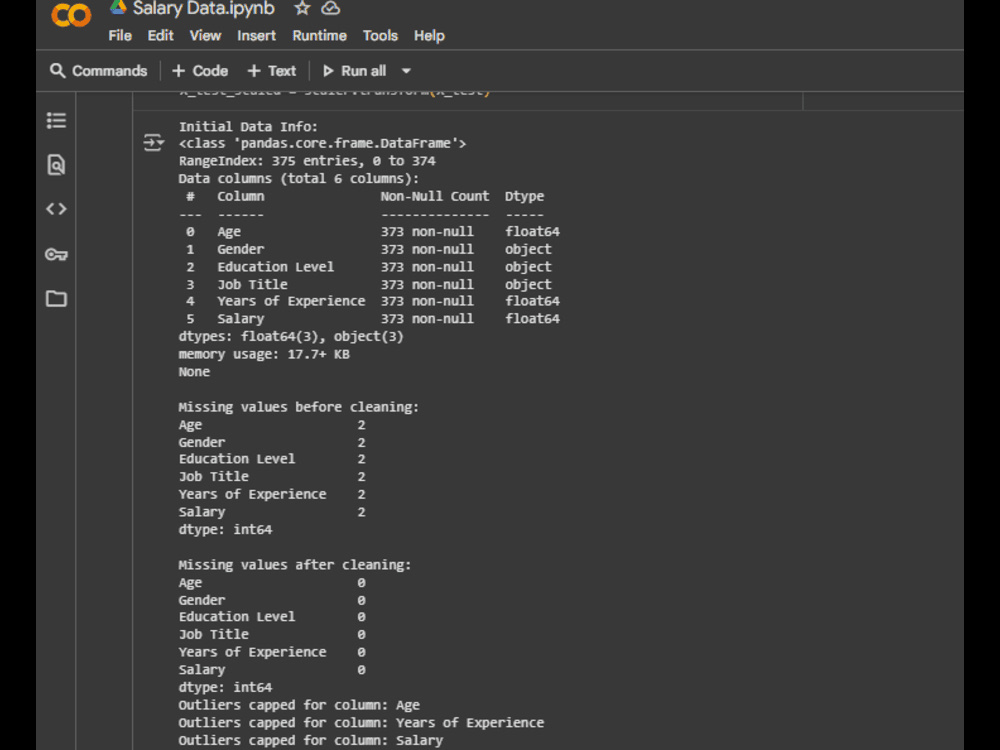Screen dimensions: 1000x750
Task: Click the 'Dtype' column header
Action: click(x=524, y=196)
